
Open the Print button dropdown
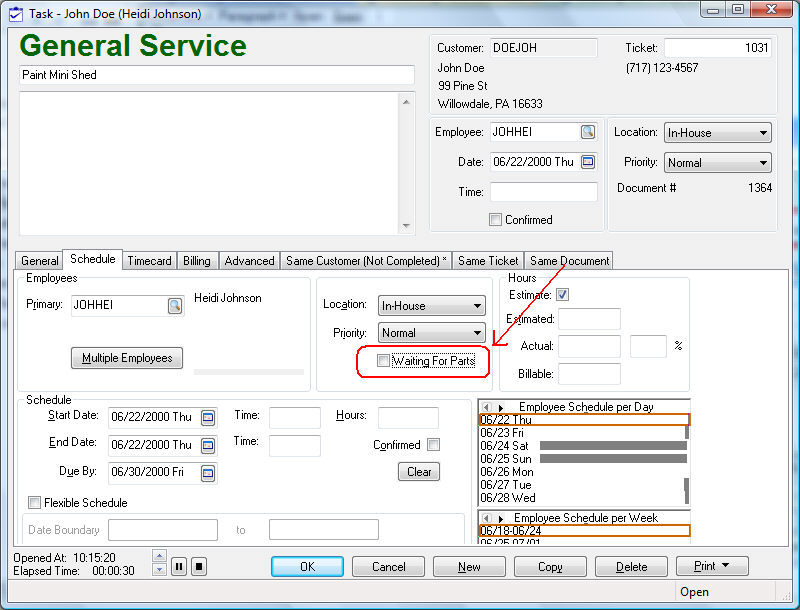(712, 566)
